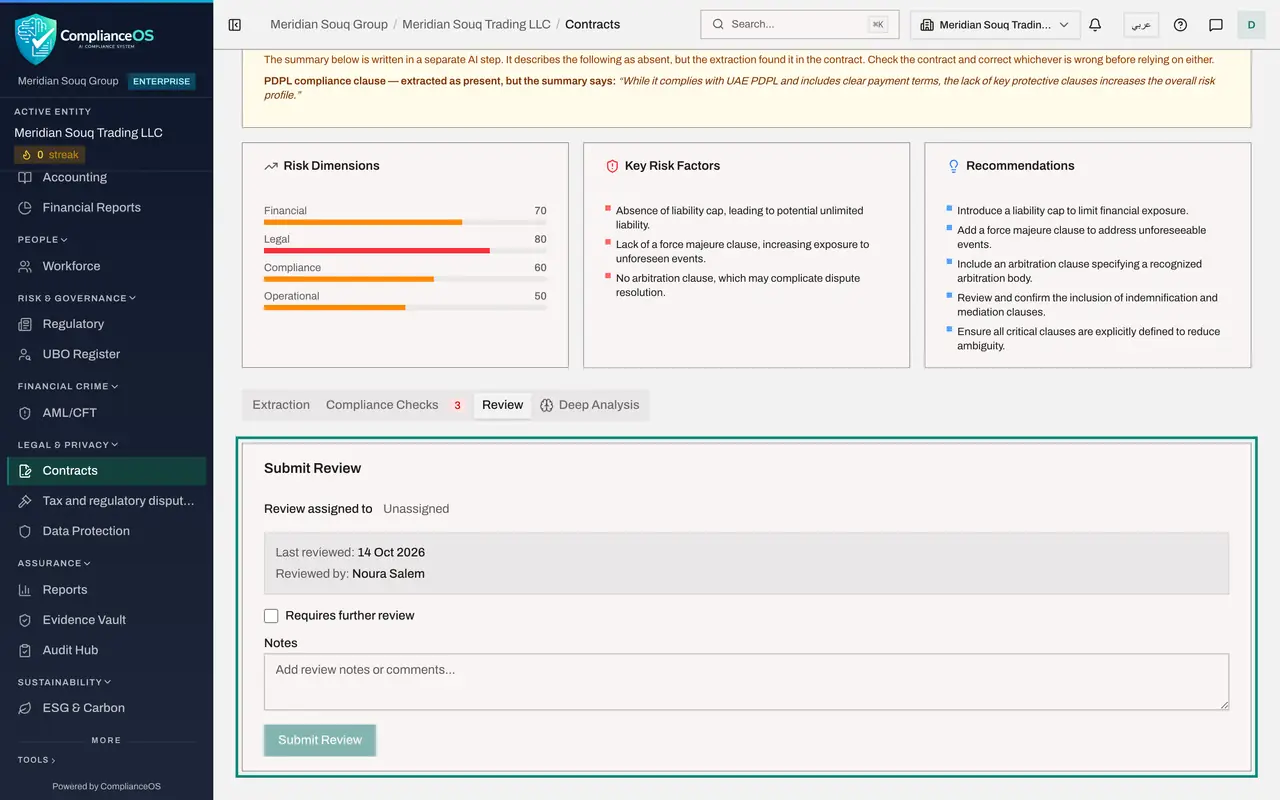Image resolution: width=1280 pixels, height=800 pixels.
Task: Select the Review tab
Action: point(502,405)
